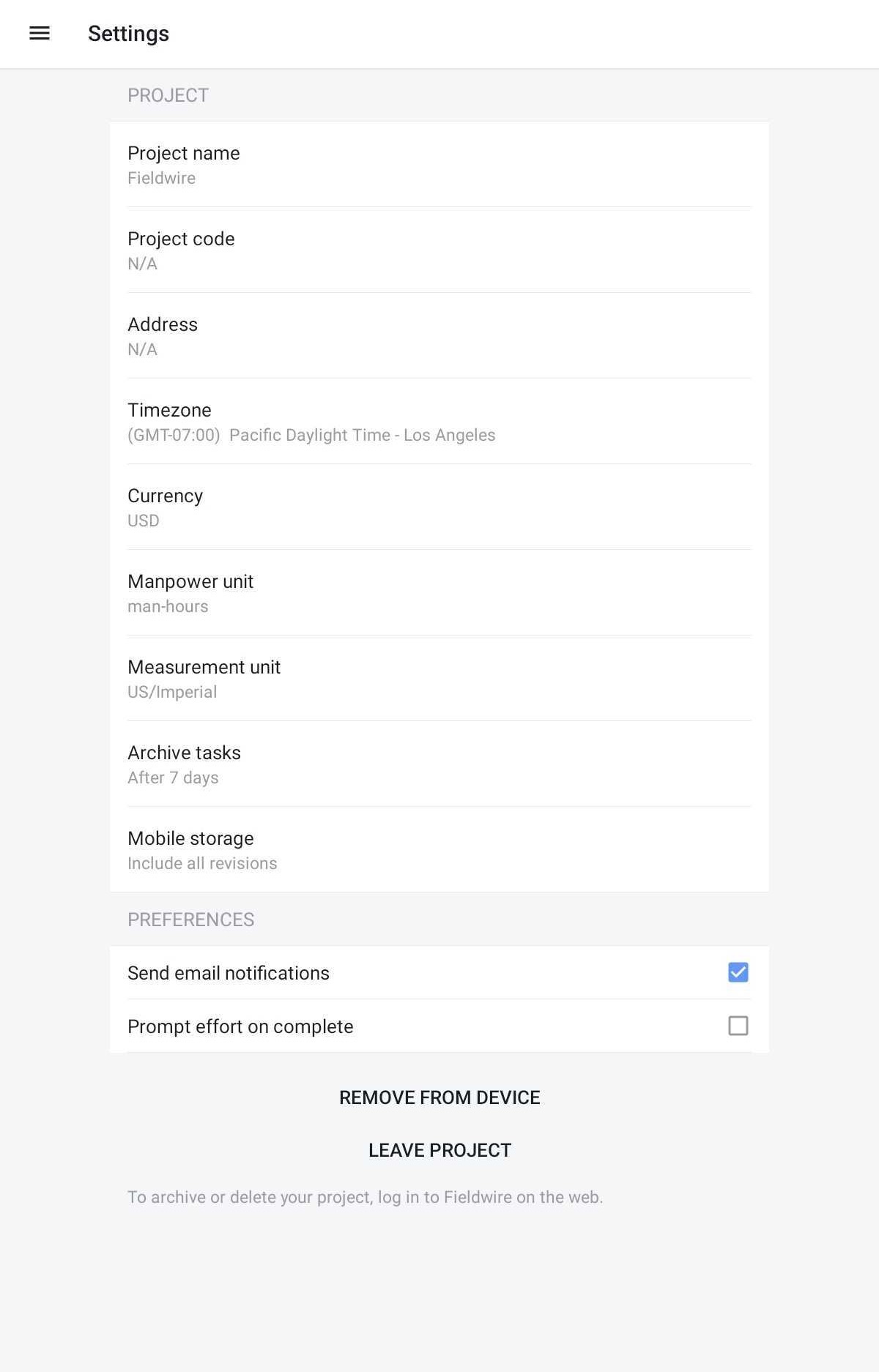
Task: Open the Project code setting
Action: pyautogui.click(x=439, y=250)
